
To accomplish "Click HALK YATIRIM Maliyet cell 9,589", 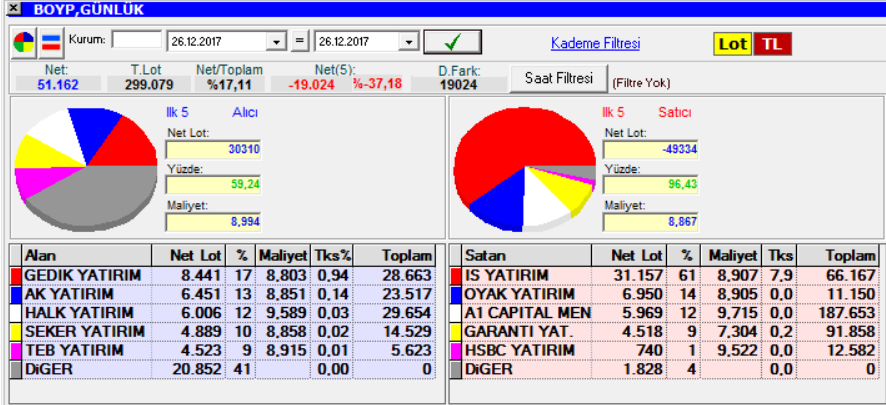I will tap(283, 313).
